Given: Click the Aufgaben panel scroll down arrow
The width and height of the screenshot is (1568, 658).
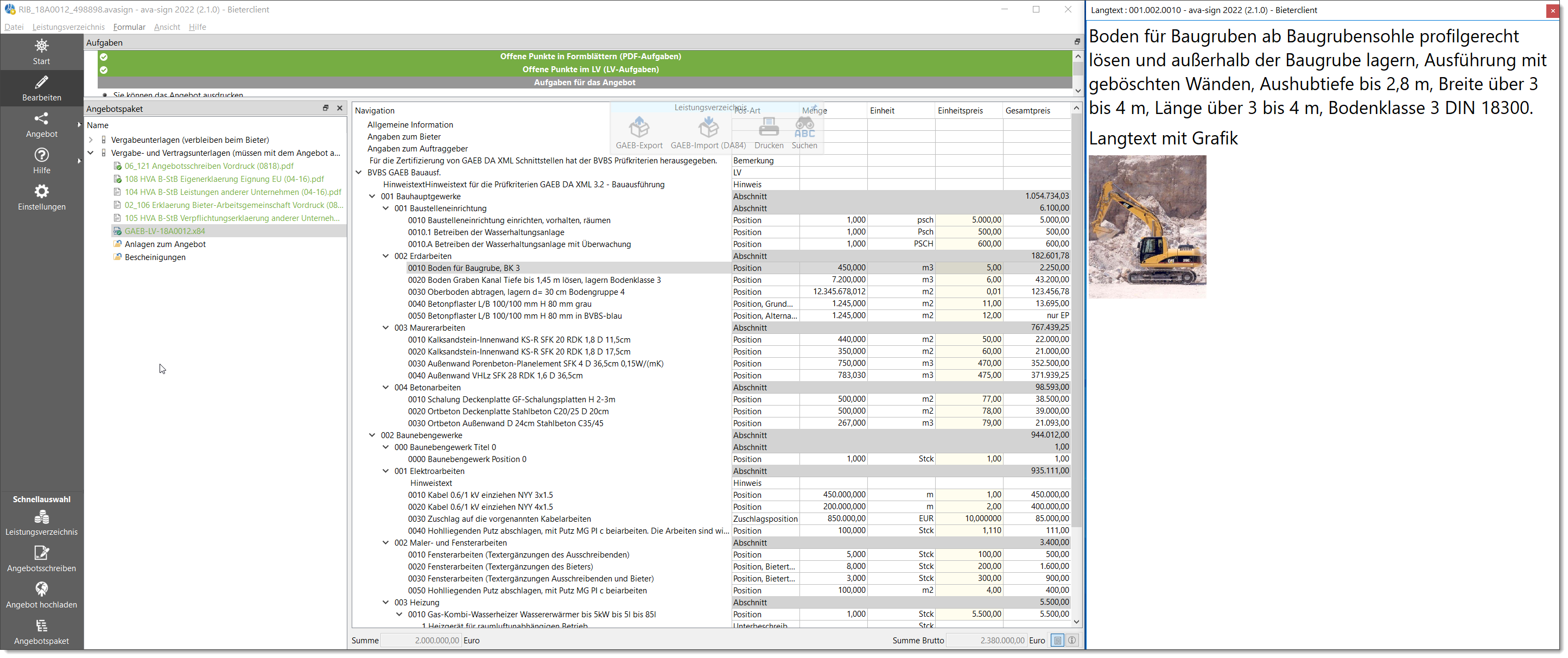Looking at the screenshot, I should pos(1077,91).
